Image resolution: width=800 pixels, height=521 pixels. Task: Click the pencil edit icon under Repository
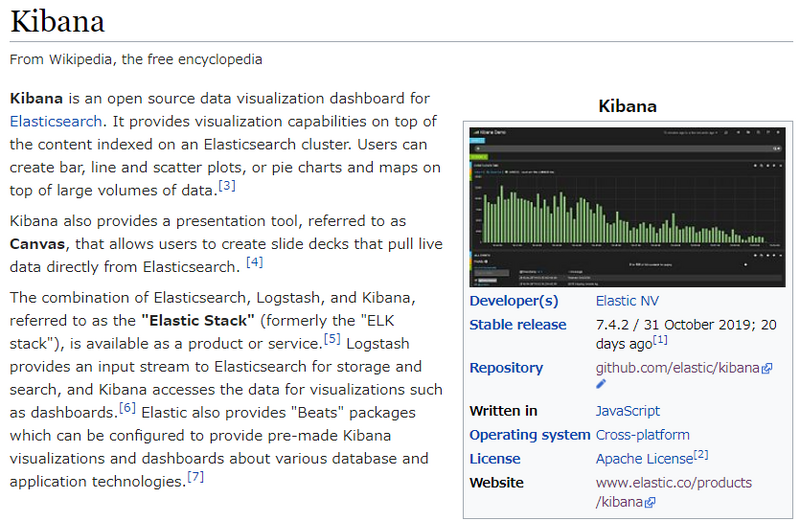(x=601, y=384)
